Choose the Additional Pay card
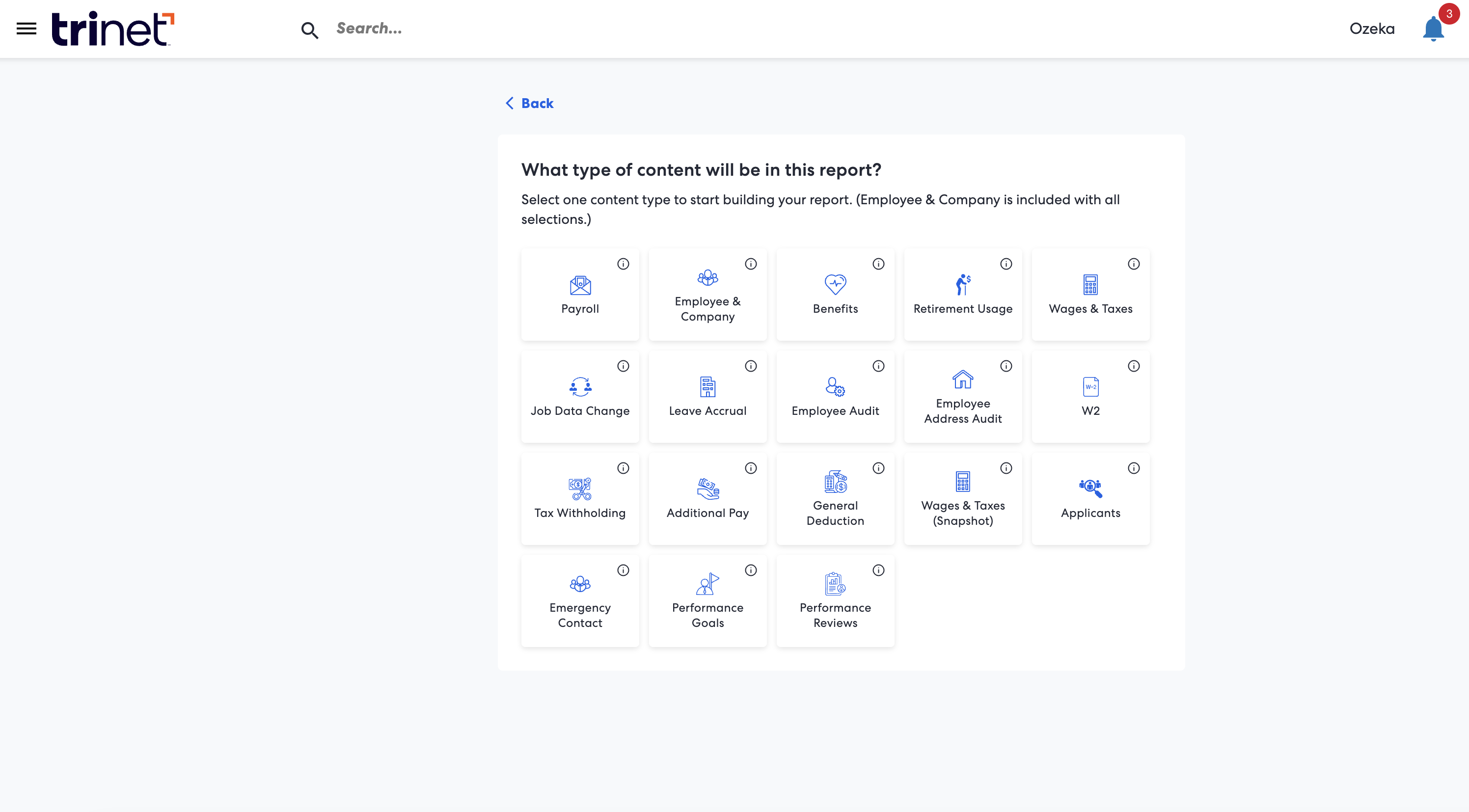 point(707,499)
